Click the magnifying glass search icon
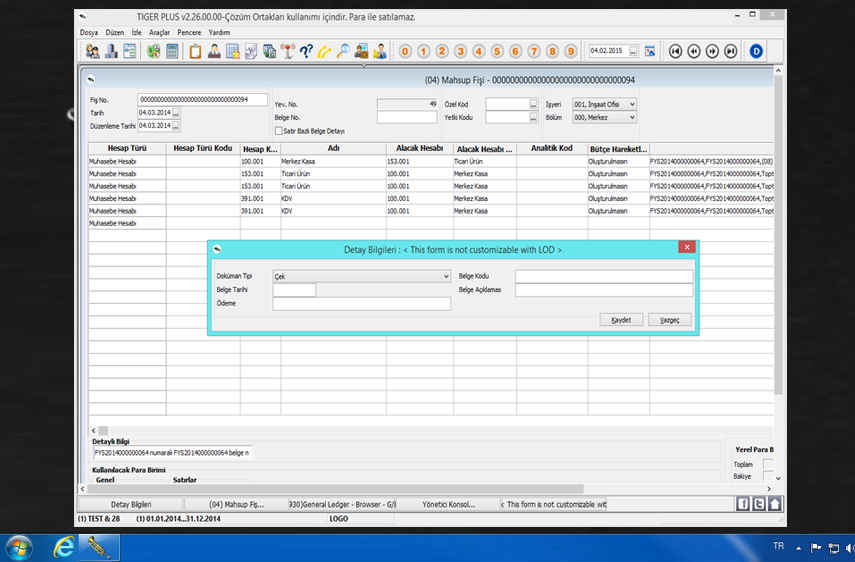Viewport: 855px width, 562px height. pyautogui.click(x=343, y=51)
